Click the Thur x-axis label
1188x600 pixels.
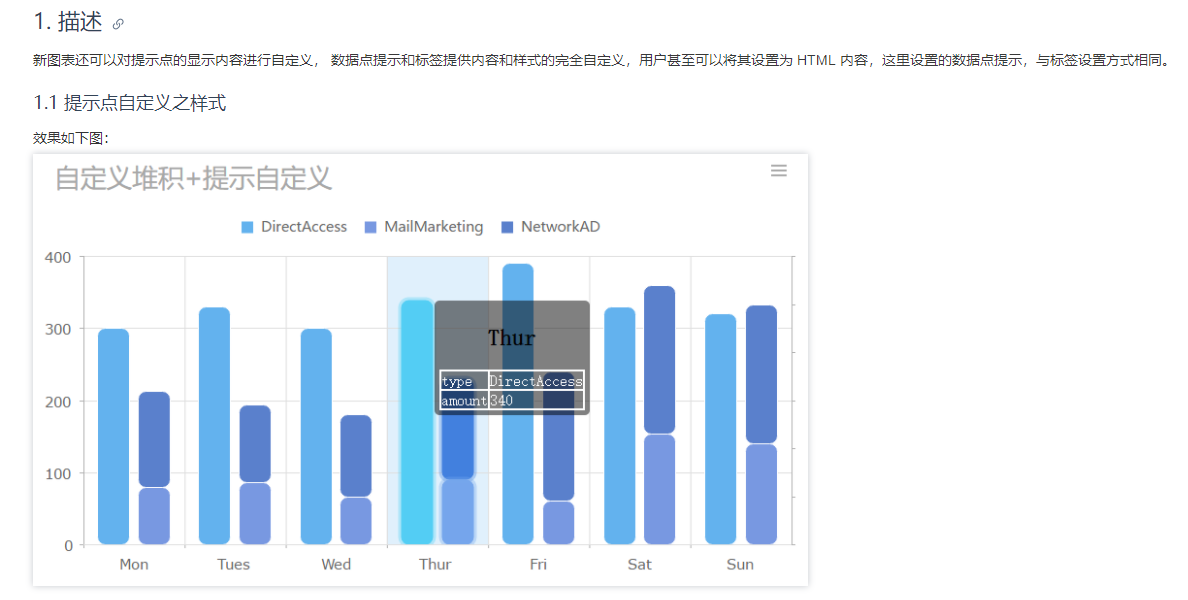435,564
